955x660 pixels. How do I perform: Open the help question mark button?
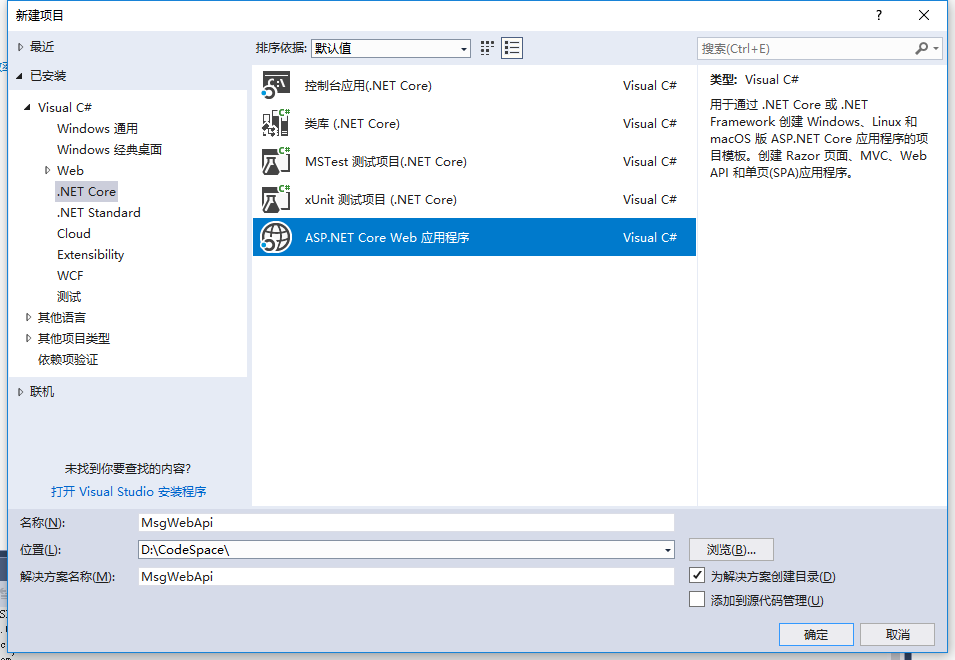point(878,15)
